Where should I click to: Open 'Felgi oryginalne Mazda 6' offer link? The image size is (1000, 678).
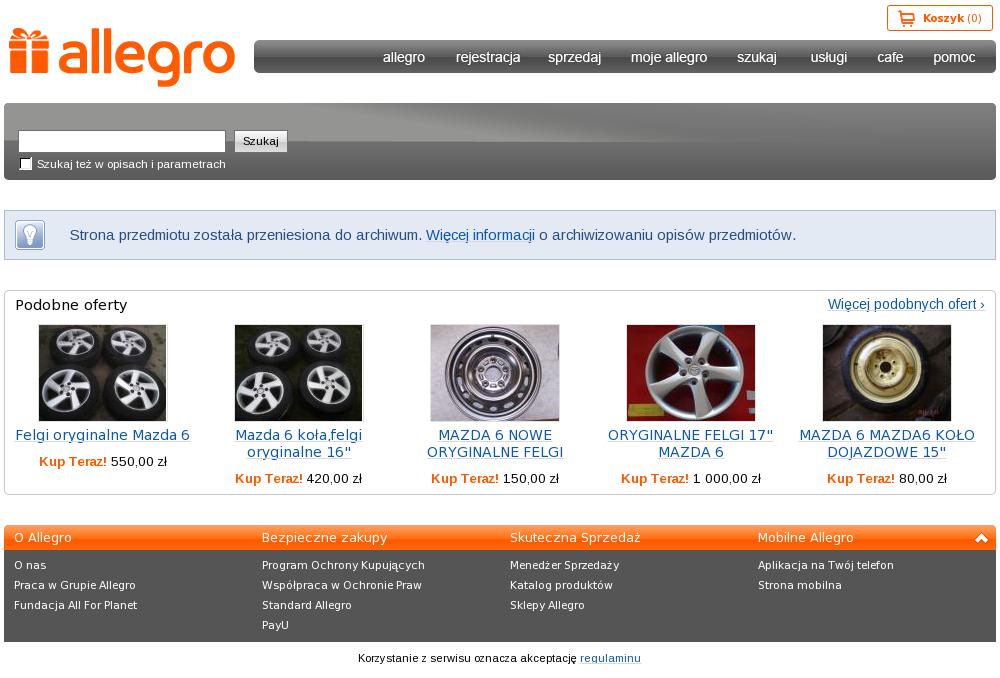[102, 435]
